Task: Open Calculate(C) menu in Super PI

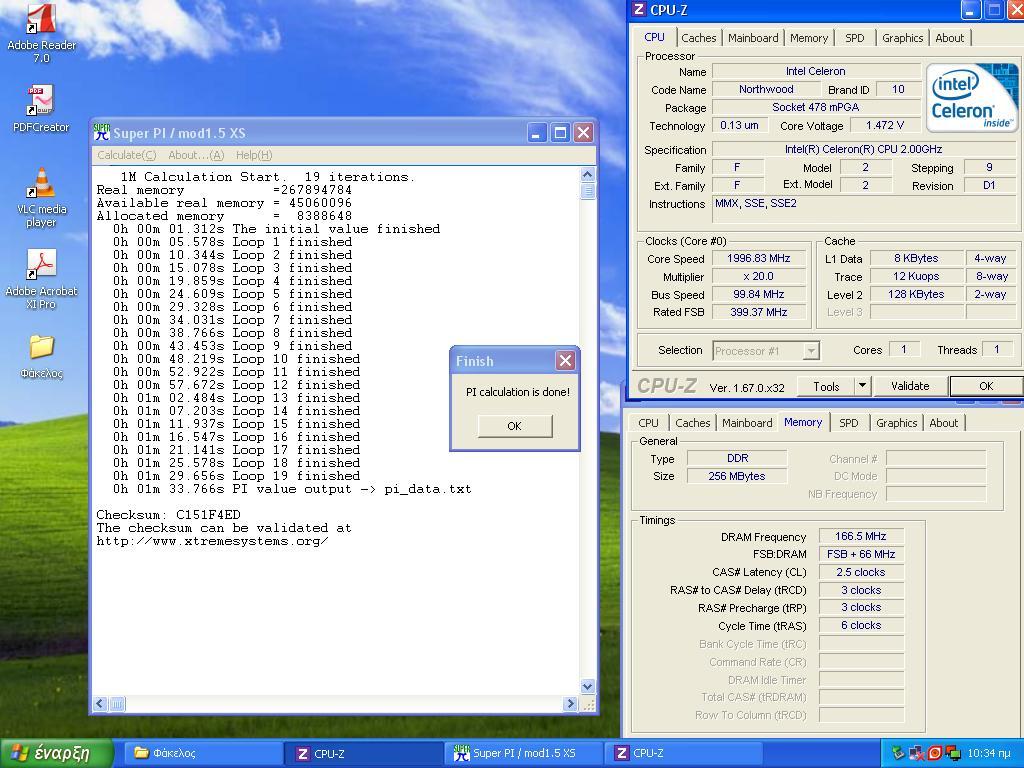Action: [127, 155]
